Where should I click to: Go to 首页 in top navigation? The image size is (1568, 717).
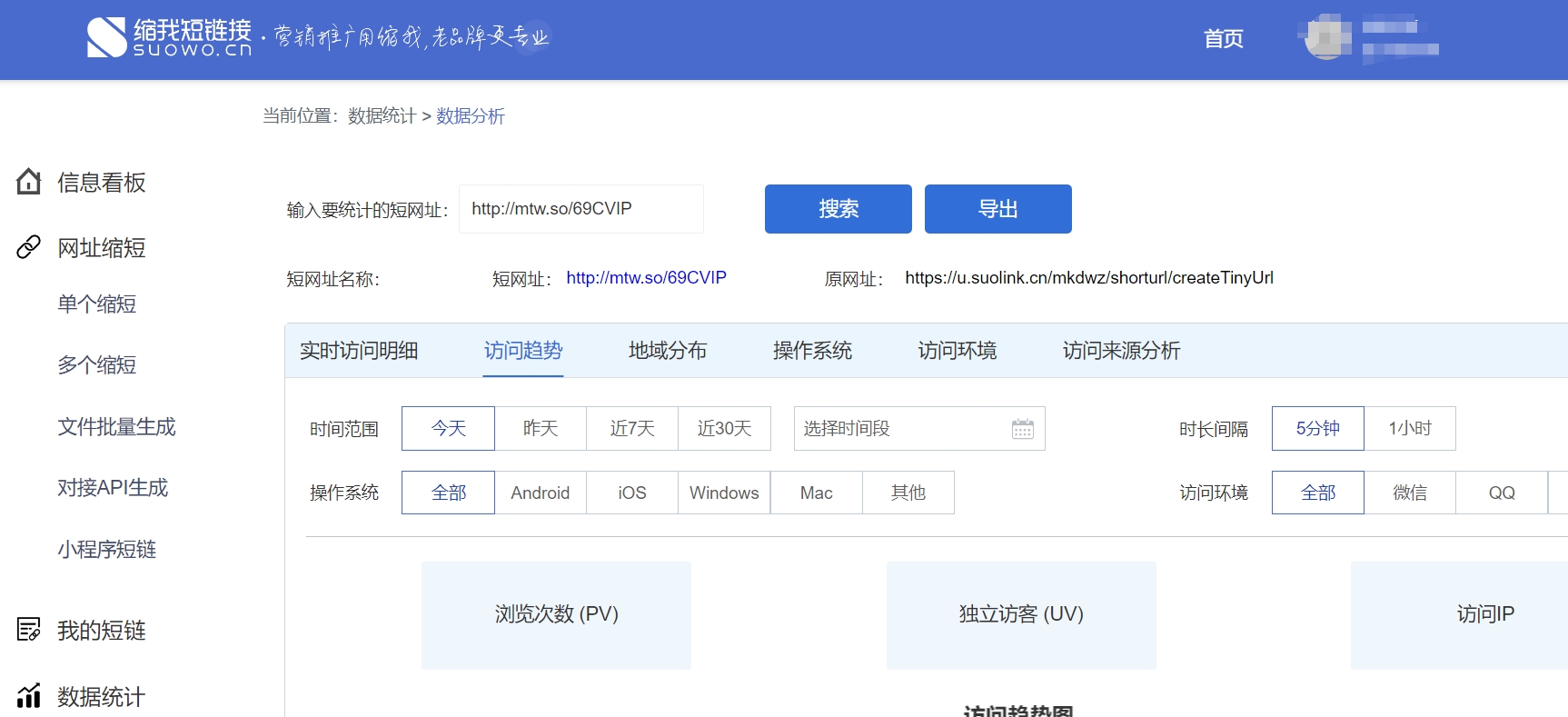1223,38
